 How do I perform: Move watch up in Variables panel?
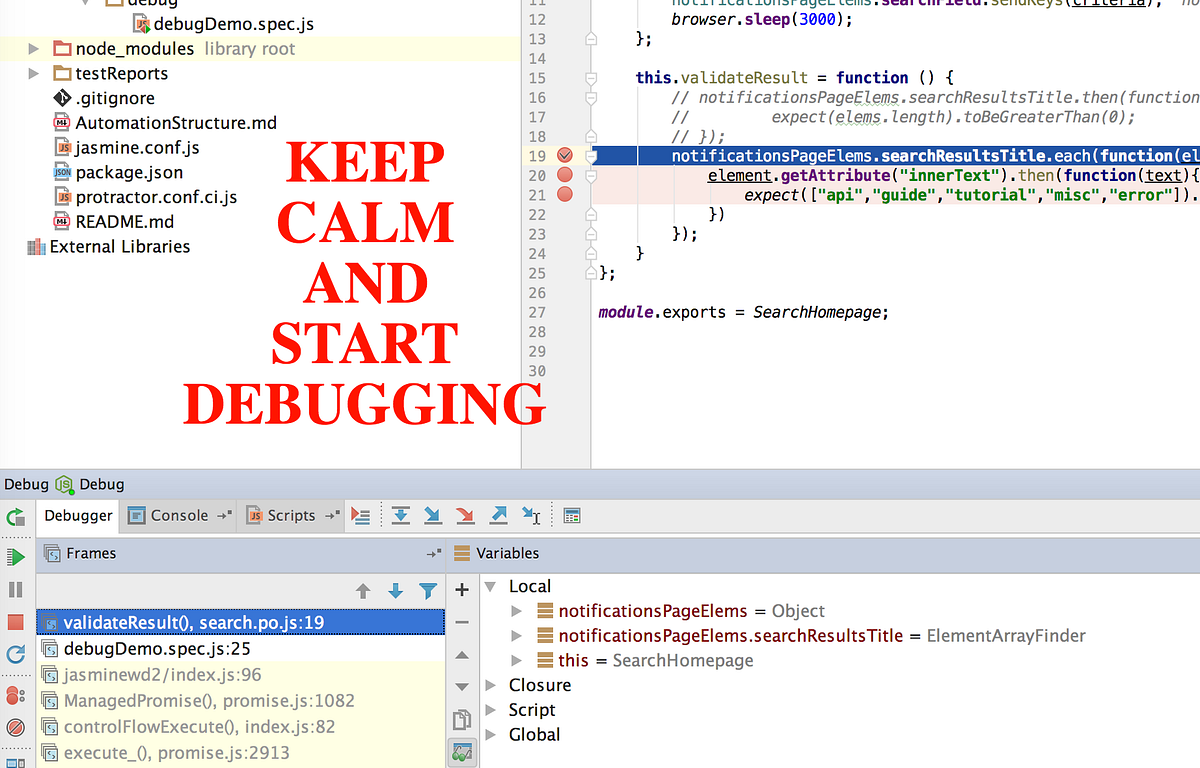click(x=462, y=655)
